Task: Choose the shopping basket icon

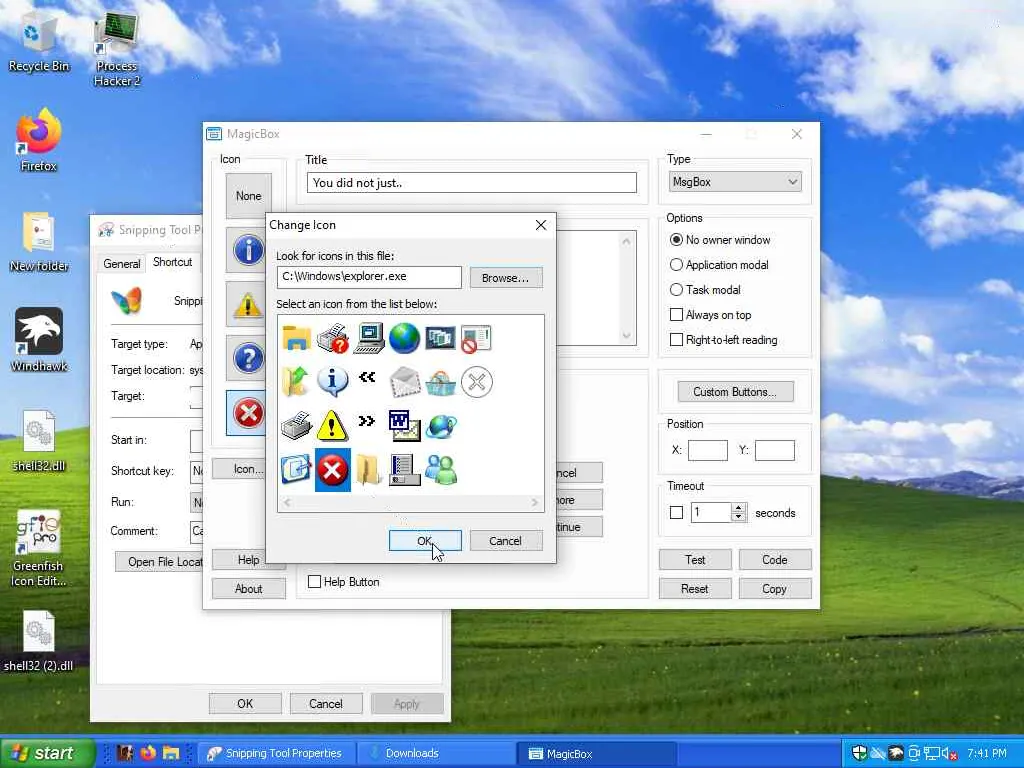Action: [440, 382]
